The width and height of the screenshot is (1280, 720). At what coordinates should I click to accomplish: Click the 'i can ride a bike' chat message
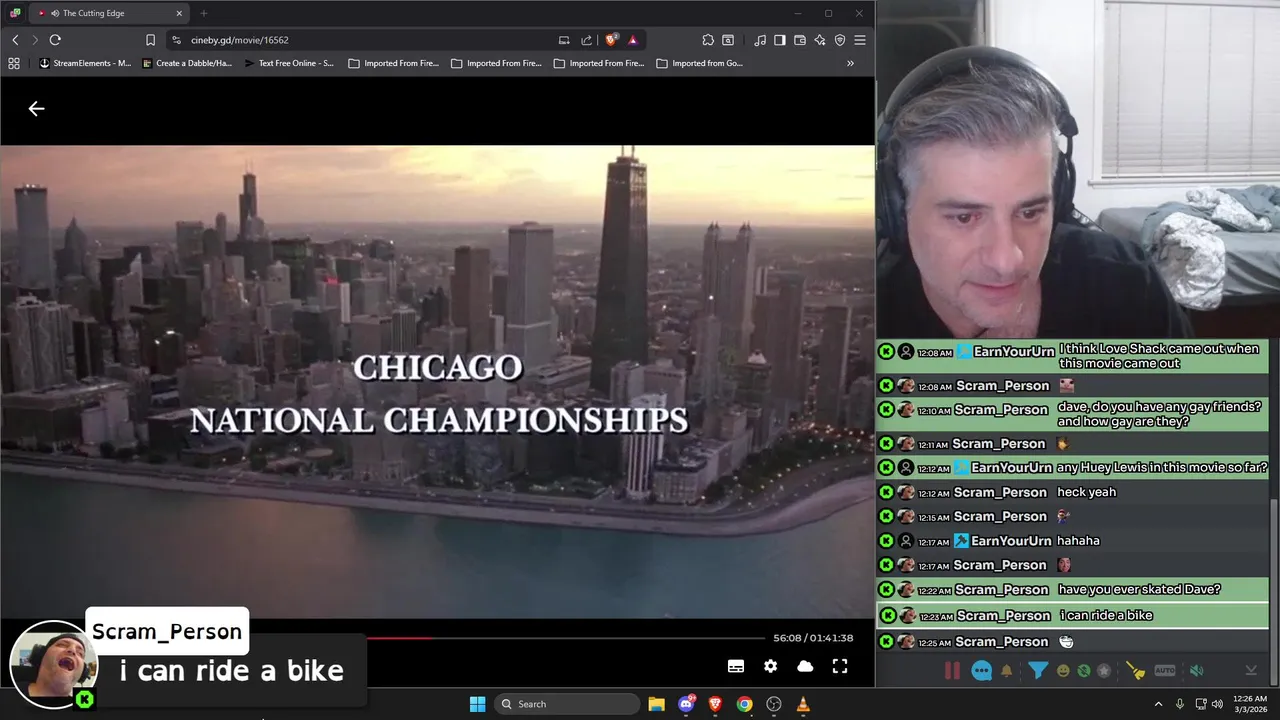pyautogui.click(x=1106, y=615)
